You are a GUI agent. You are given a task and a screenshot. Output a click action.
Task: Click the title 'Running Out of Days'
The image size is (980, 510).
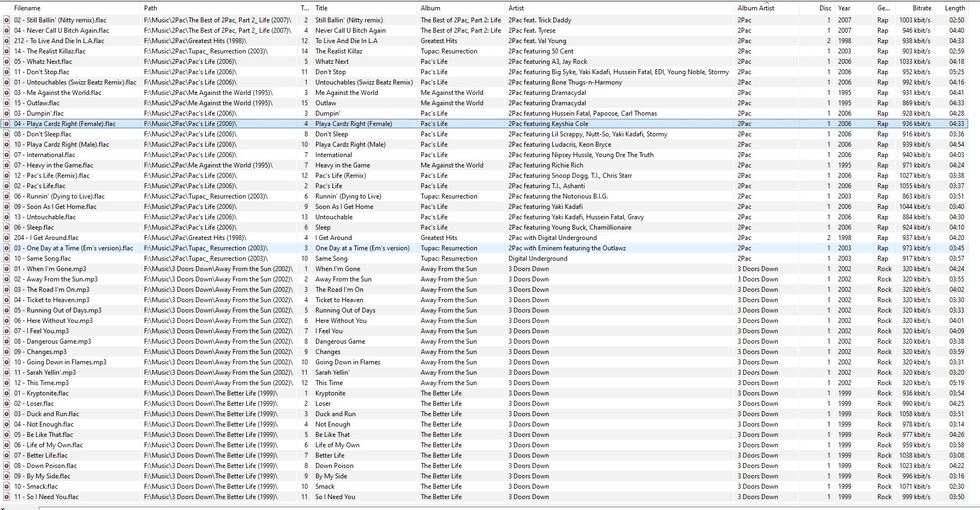pos(345,311)
